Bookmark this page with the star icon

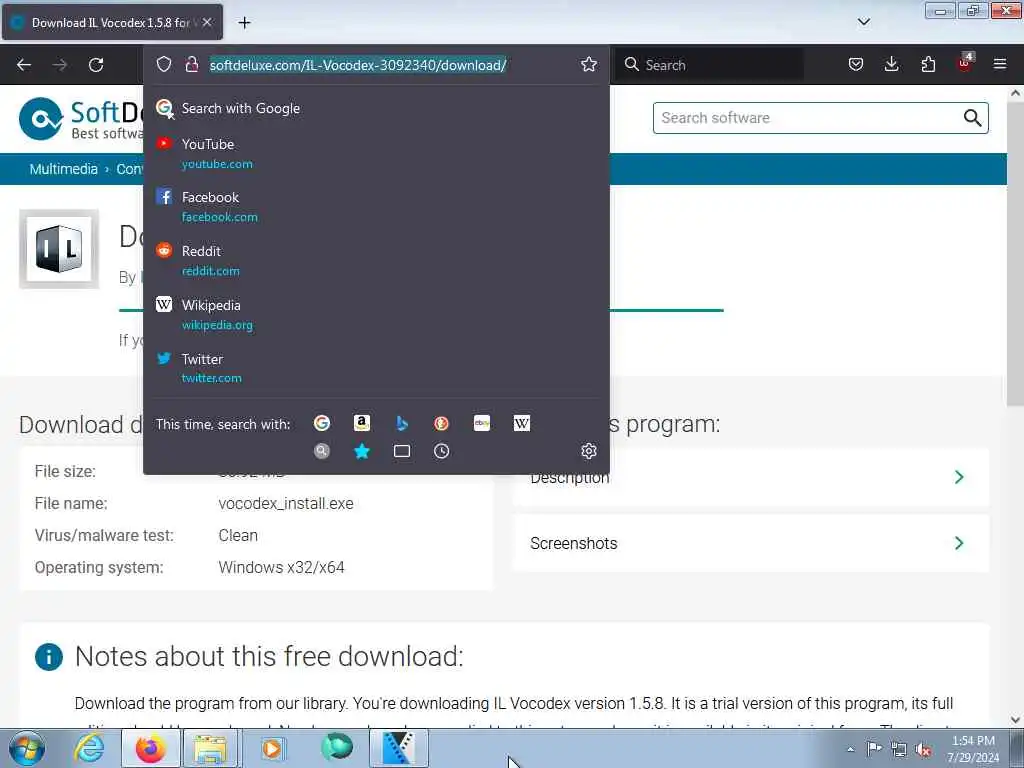click(x=588, y=64)
